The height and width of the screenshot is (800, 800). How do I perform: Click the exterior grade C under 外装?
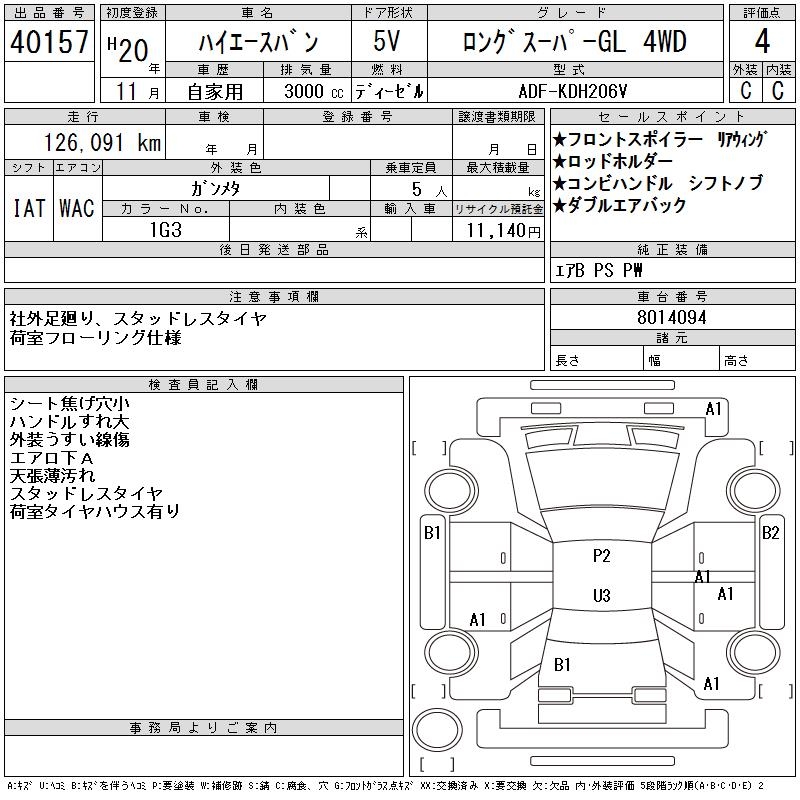click(745, 90)
